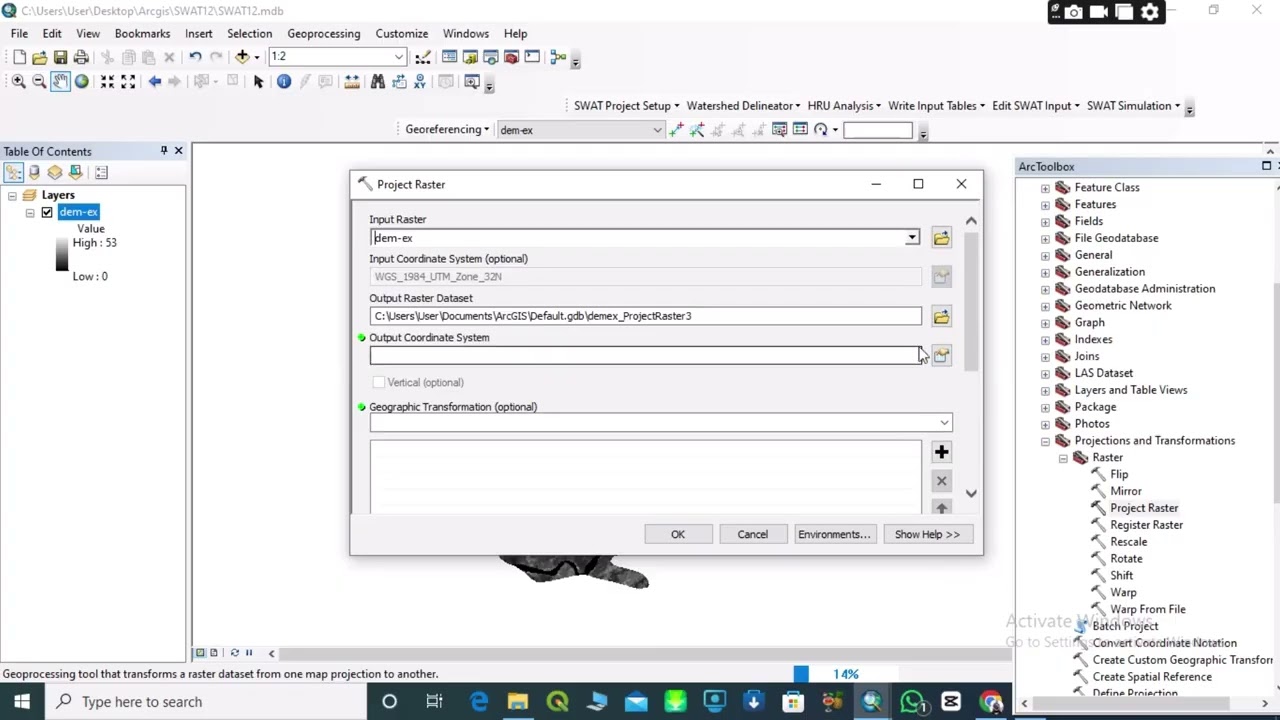The image size is (1280, 720).
Task: Click the Output Raster Dataset path field
Action: [x=645, y=316]
